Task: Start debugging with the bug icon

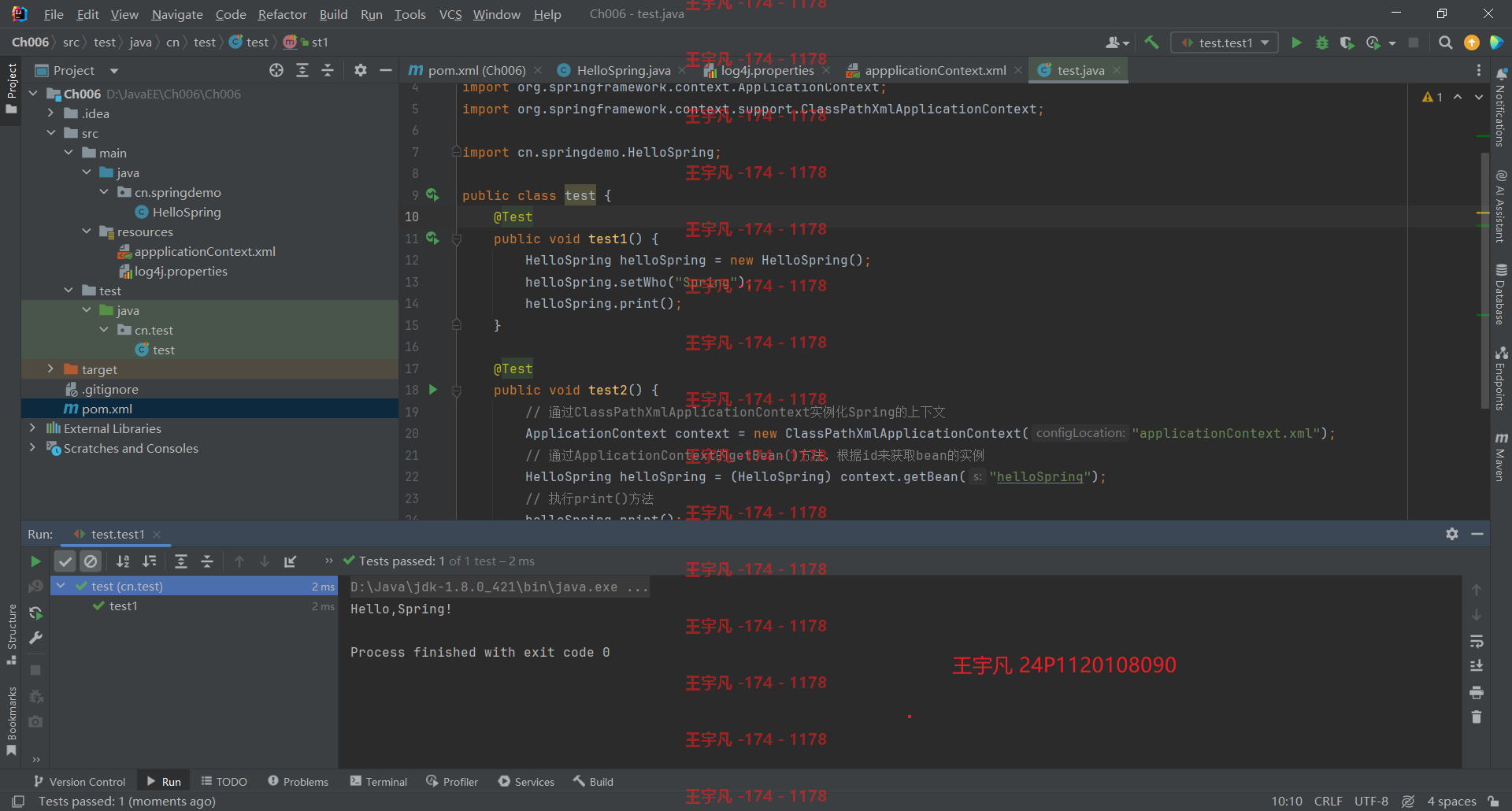Action: pos(1322,43)
